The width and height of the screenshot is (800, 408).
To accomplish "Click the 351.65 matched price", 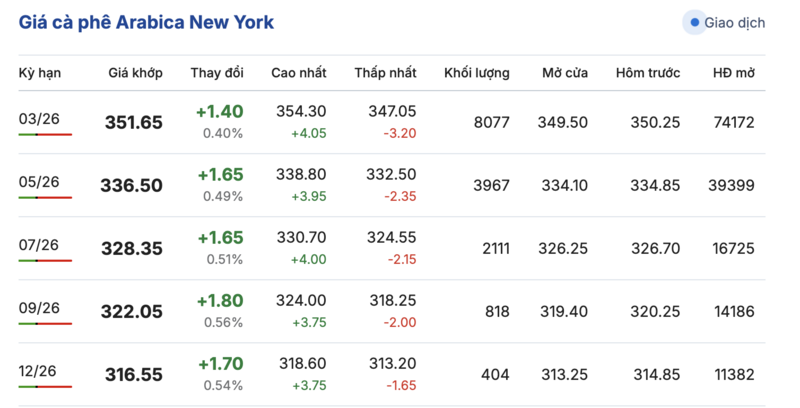I will click(x=133, y=123).
